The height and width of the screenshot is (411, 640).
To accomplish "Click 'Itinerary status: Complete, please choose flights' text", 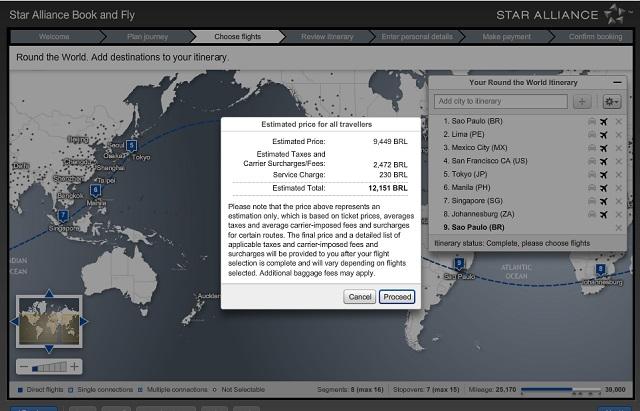I will click(x=512, y=243).
